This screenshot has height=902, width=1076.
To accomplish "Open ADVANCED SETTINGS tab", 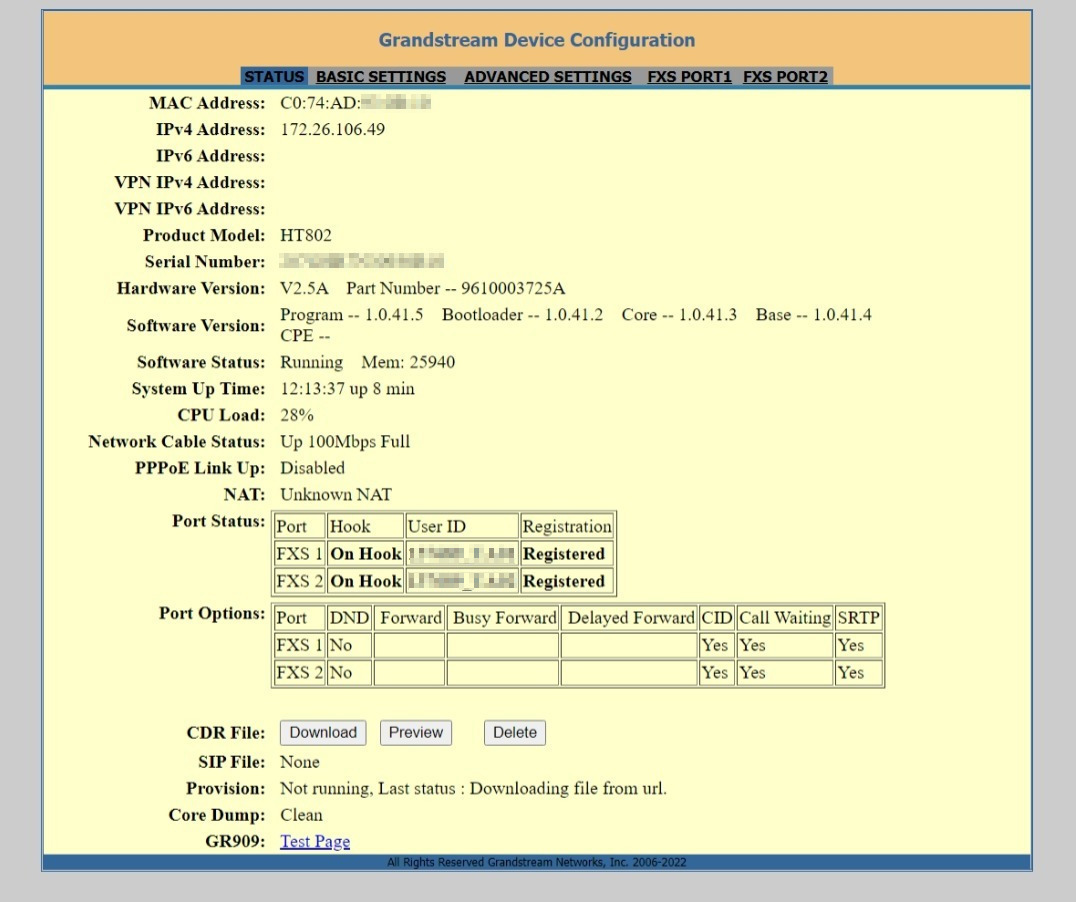I will click(548, 76).
